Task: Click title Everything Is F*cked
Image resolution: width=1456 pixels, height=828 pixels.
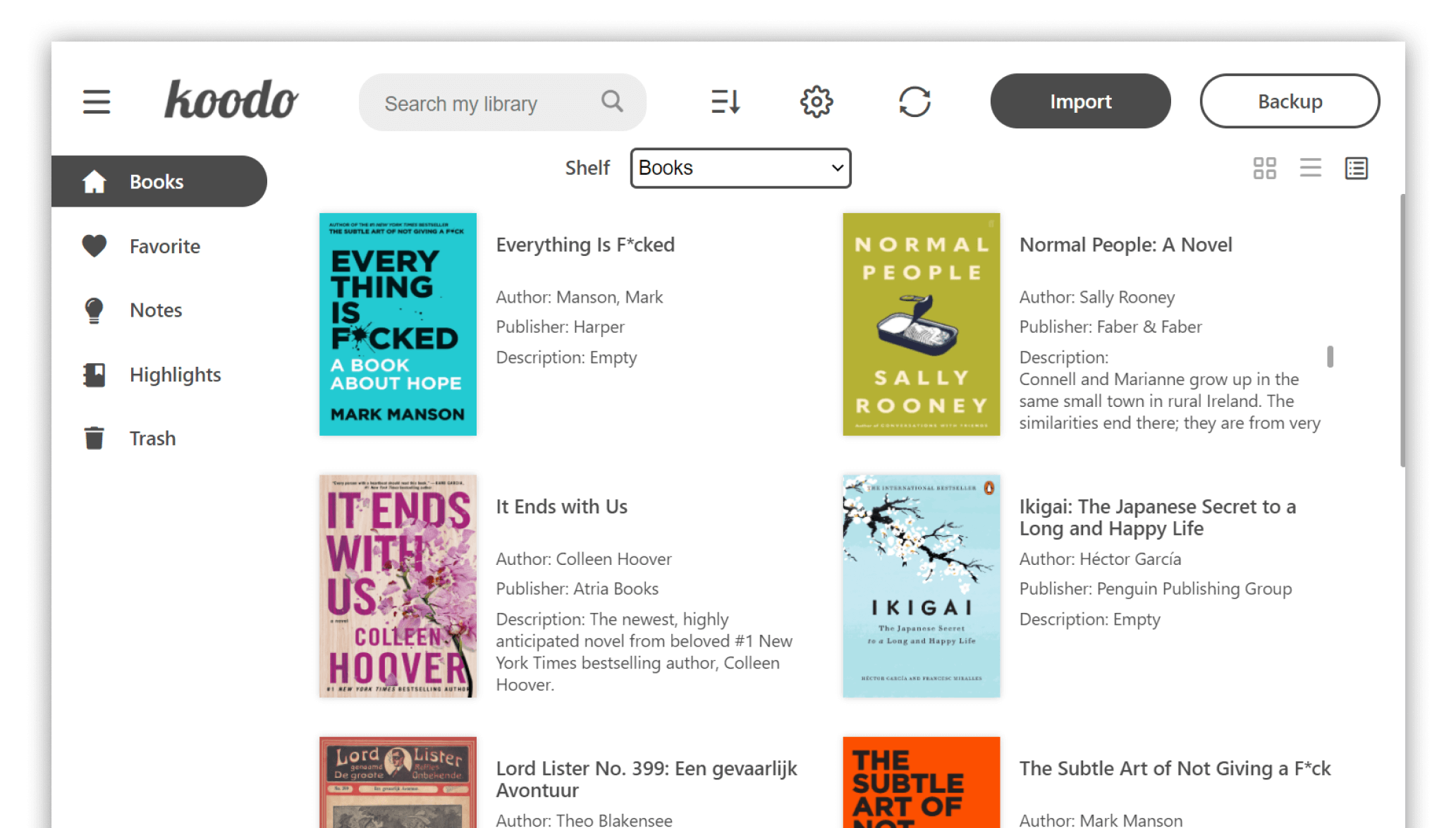Action: pyautogui.click(x=585, y=245)
